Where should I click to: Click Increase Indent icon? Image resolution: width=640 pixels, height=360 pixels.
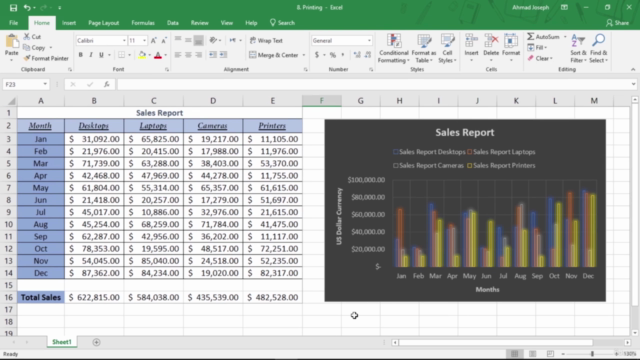click(223, 55)
